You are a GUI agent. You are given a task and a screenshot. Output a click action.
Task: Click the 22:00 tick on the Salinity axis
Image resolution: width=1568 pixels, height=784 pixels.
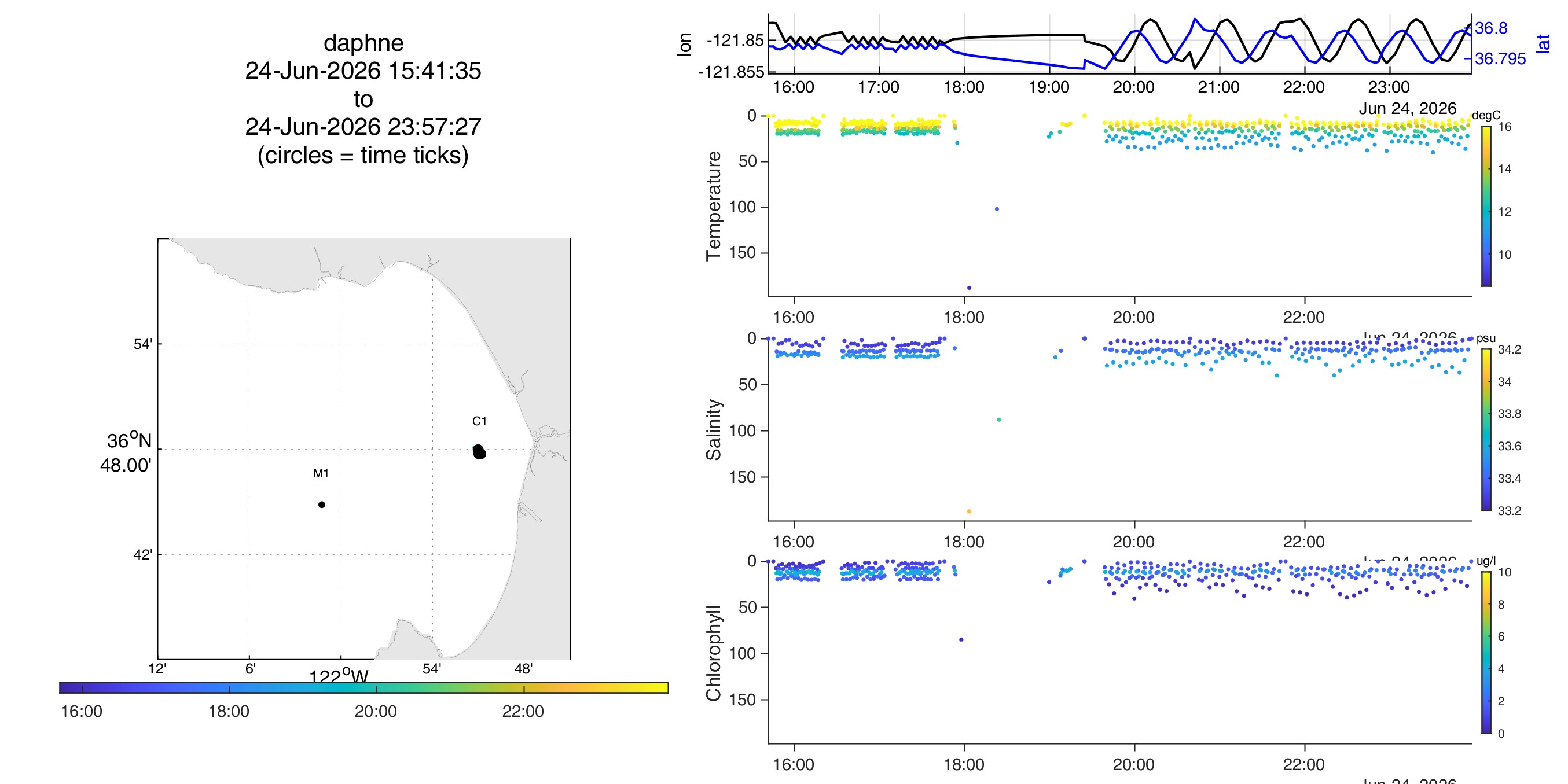tap(1304, 541)
